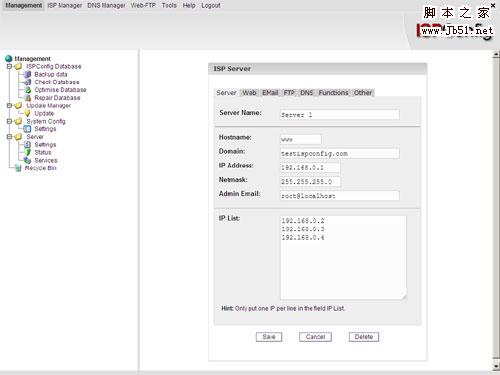The image size is (500, 375).
Task: Click the Save button
Action: (269, 337)
